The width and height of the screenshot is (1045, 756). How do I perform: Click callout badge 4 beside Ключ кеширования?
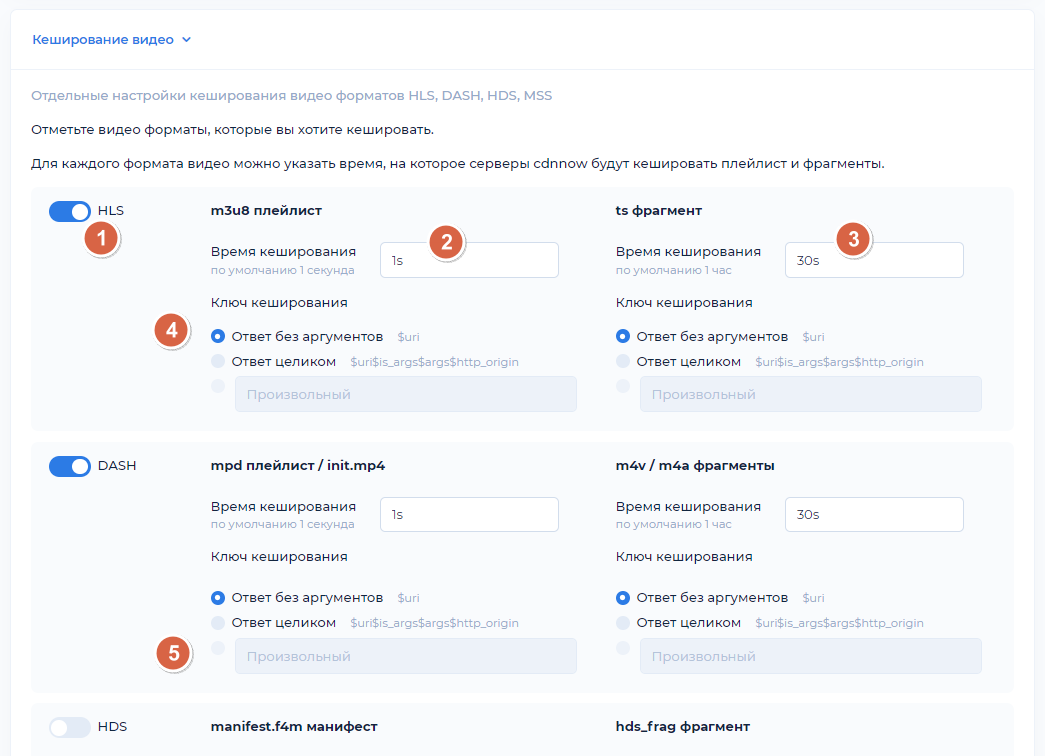[171, 330]
